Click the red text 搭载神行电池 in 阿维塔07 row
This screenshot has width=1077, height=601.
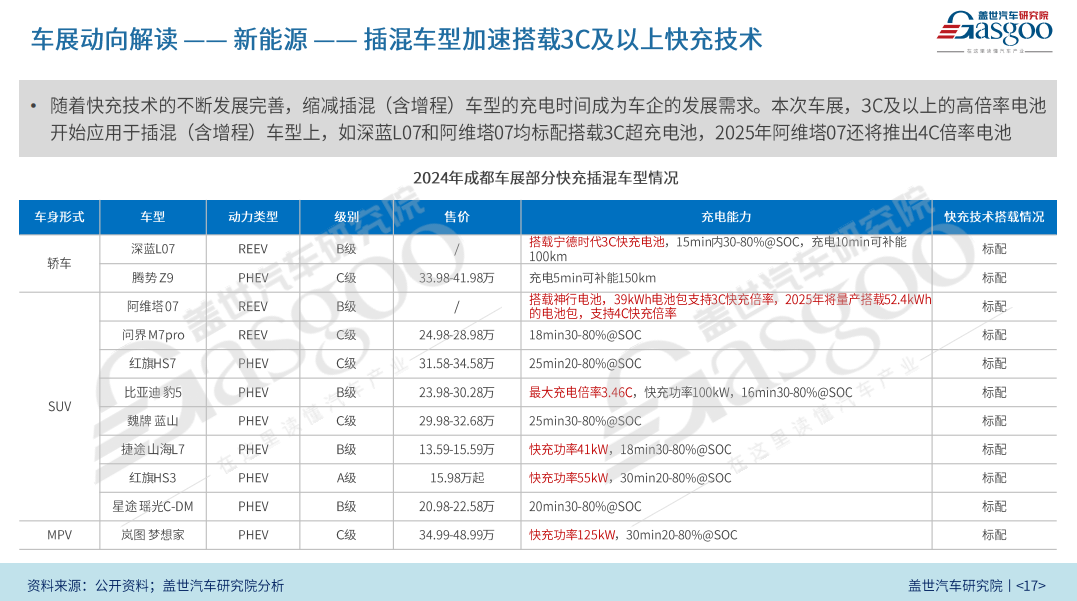[x=567, y=299]
